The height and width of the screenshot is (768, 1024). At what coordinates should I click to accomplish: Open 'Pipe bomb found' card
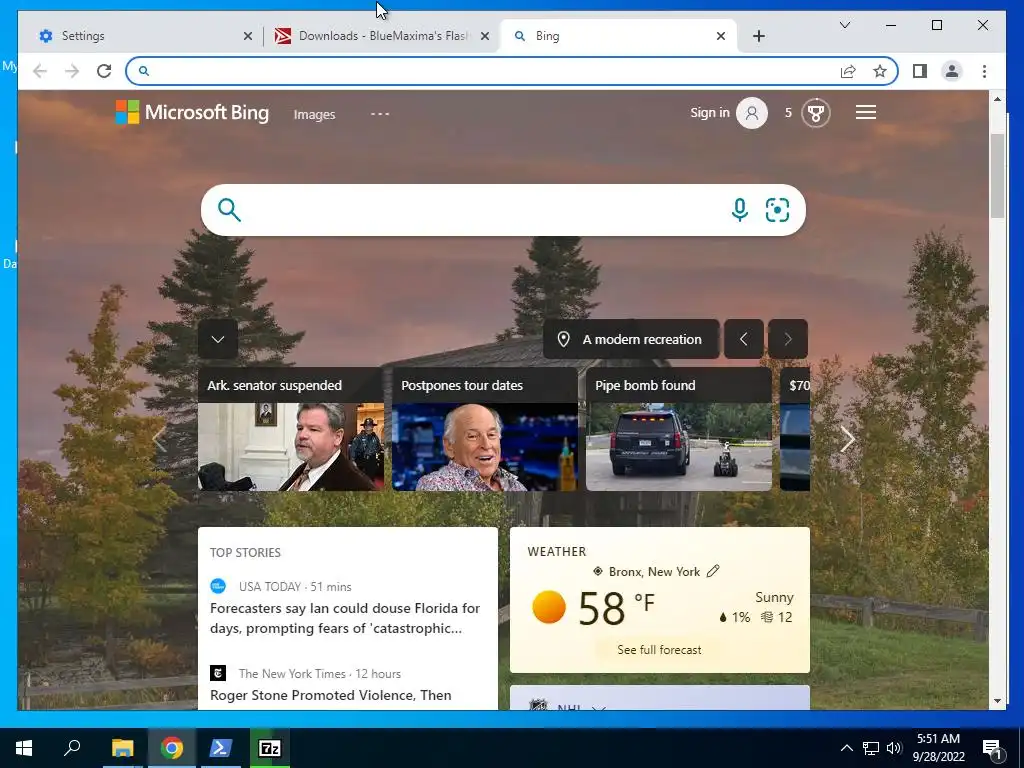pyautogui.click(x=679, y=429)
